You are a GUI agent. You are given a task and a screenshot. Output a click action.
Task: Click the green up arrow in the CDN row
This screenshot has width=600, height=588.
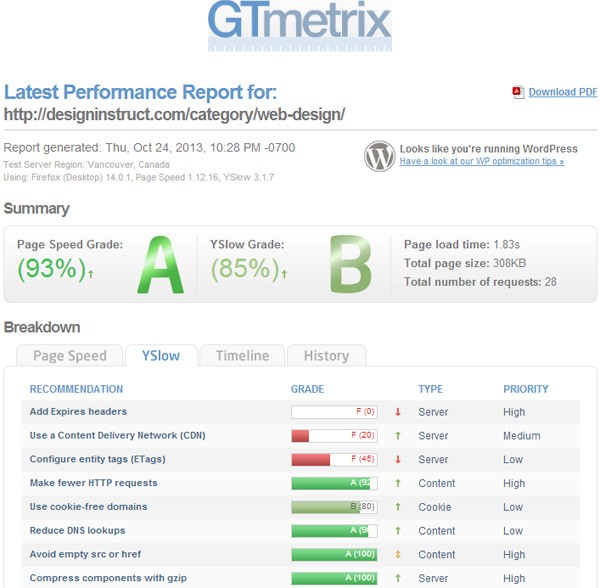tap(398, 436)
